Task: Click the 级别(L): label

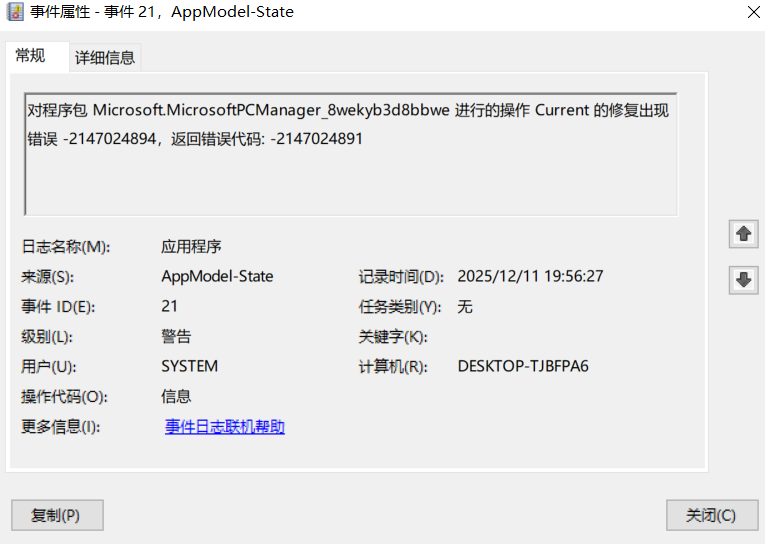Action: (47, 337)
